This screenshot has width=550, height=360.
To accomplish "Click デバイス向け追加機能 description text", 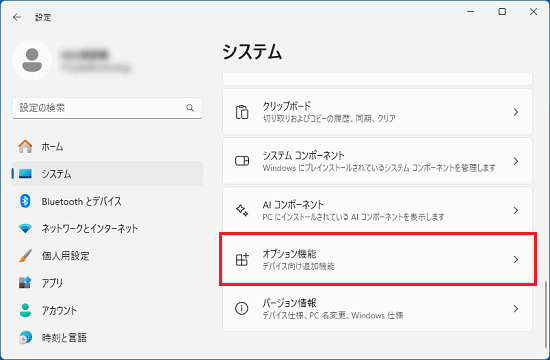I will point(299,266).
